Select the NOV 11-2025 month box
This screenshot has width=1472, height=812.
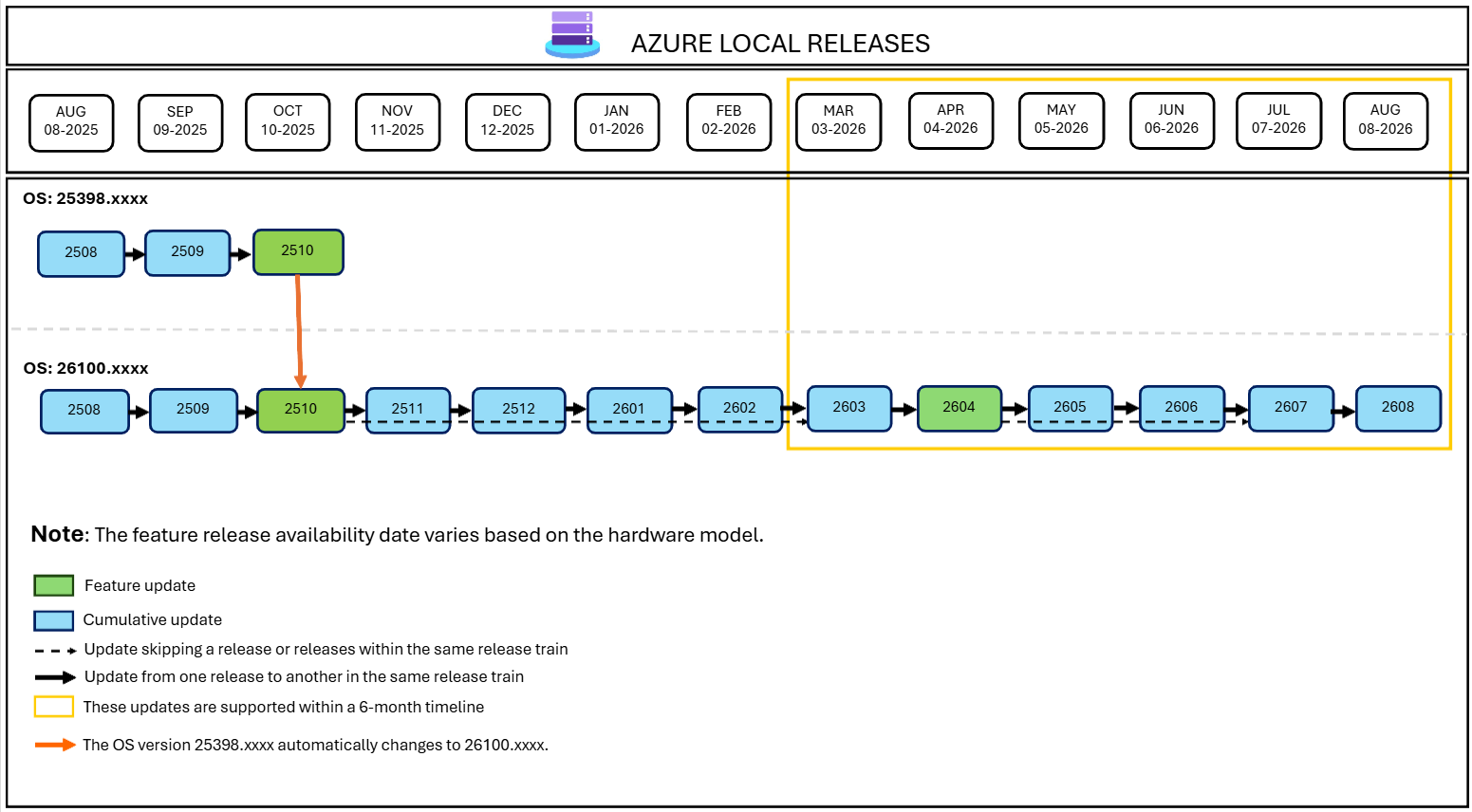(x=398, y=121)
